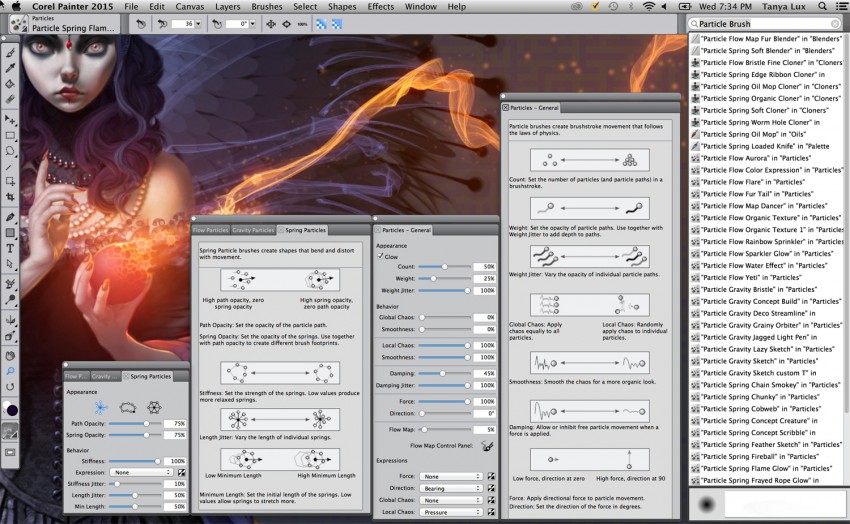Open the Local Chaos dropdown set to Pressure
The width and height of the screenshot is (850, 524).
(x=451, y=512)
